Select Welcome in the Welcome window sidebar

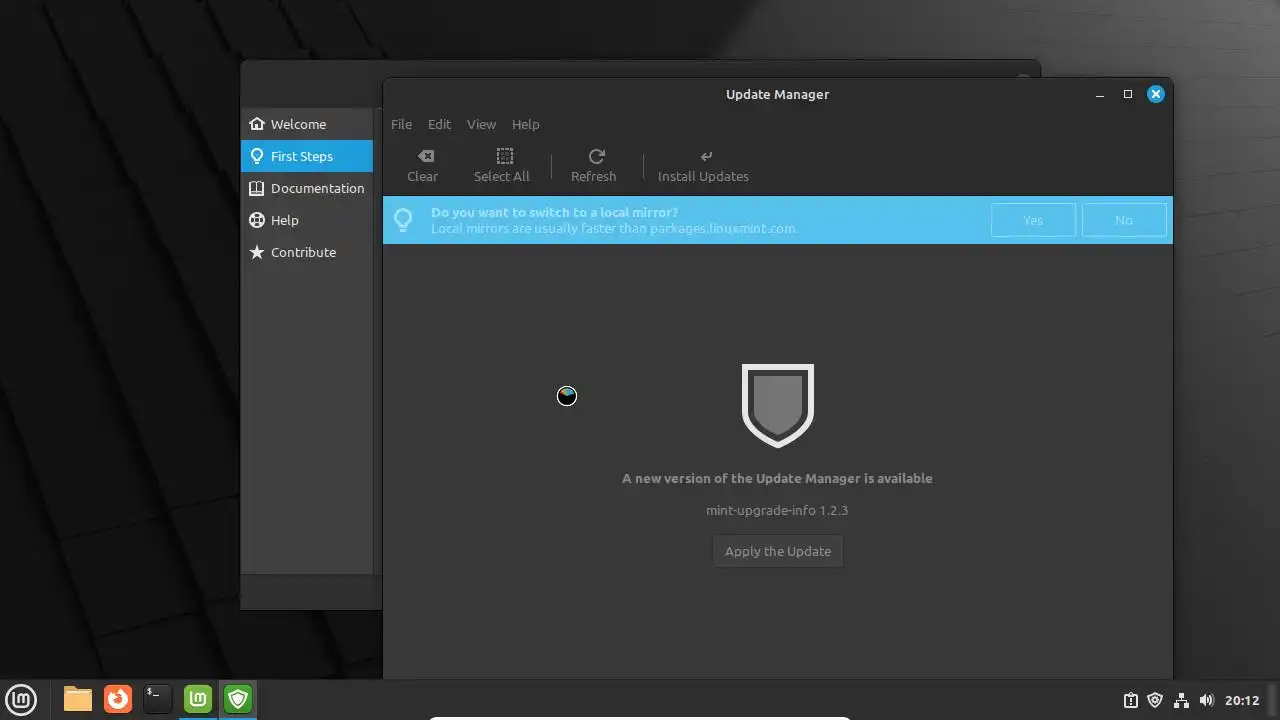306,124
